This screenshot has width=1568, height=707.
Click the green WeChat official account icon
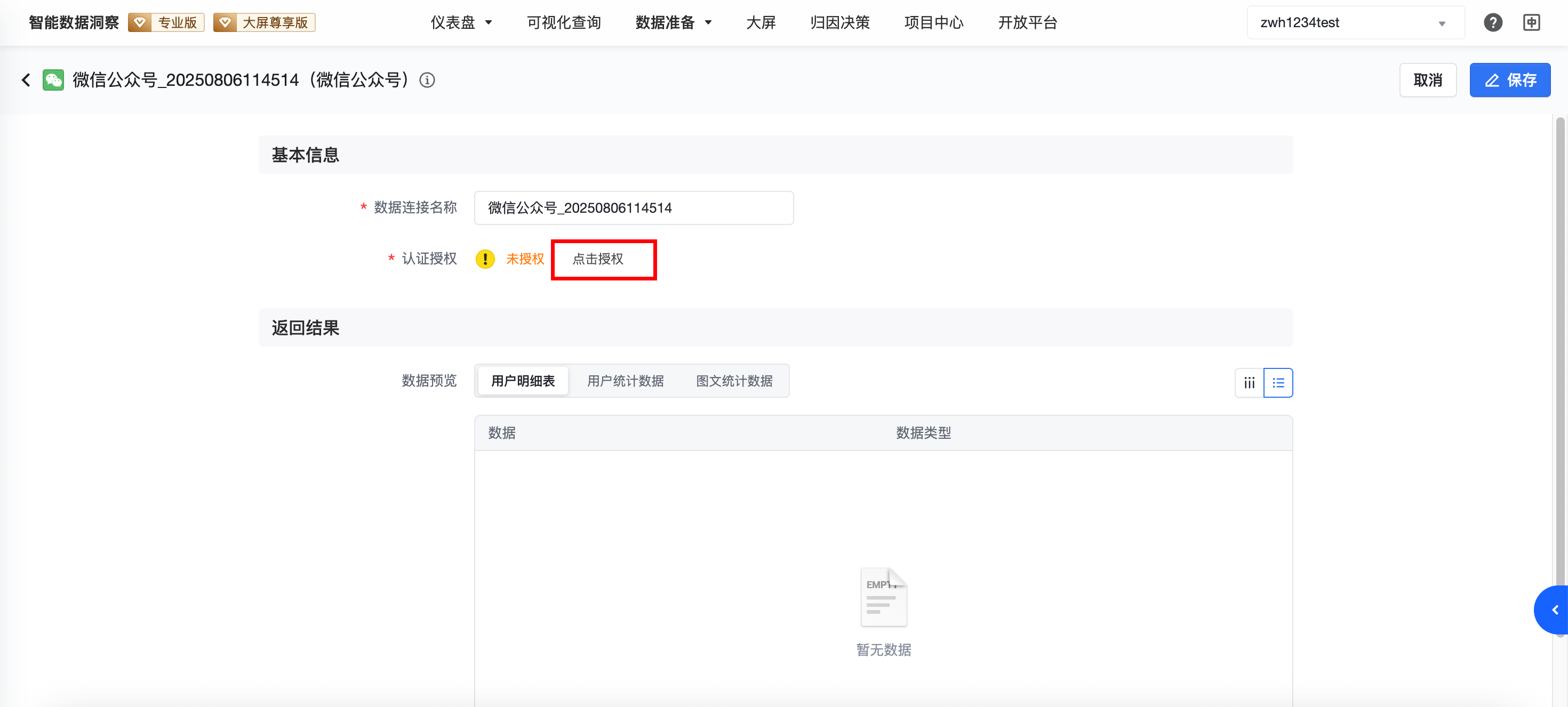pyautogui.click(x=53, y=79)
